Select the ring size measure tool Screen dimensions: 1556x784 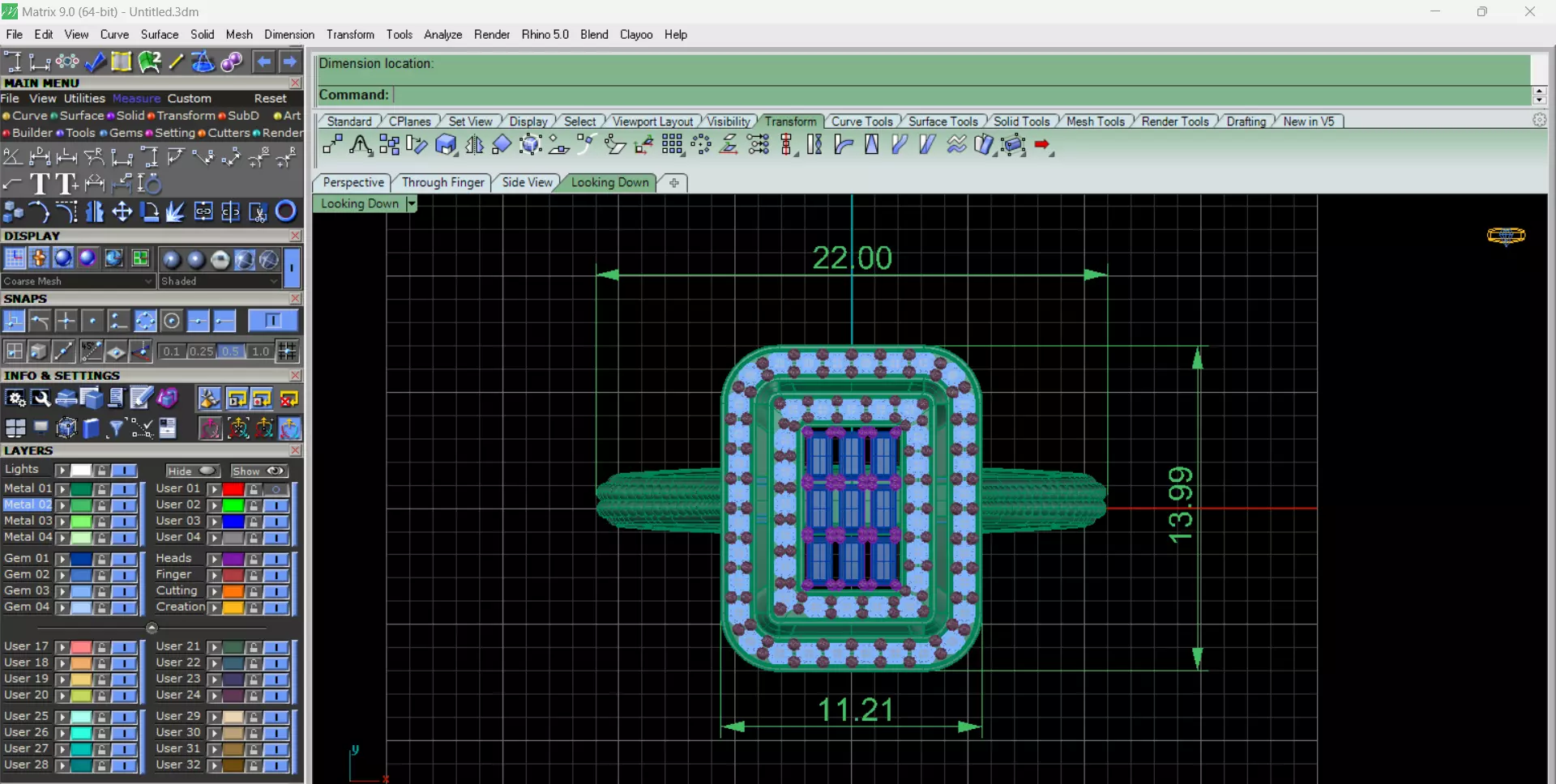click(x=149, y=184)
